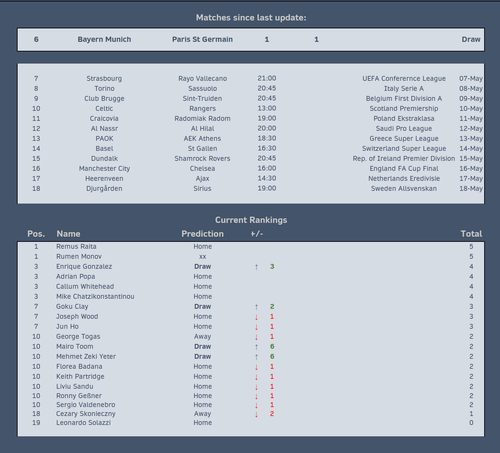This screenshot has height=453, width=500.
Task: Click Heerenveen home team
Action: [x=104, y=179]
